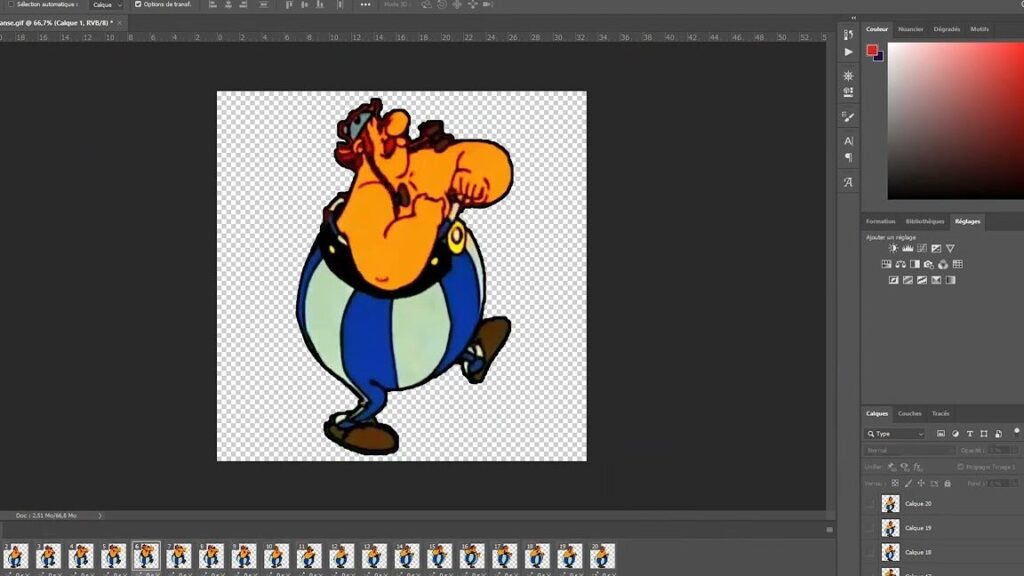Lock layer position in Layers panel
Screen dimensions: 1024x576
click(921, 483)
